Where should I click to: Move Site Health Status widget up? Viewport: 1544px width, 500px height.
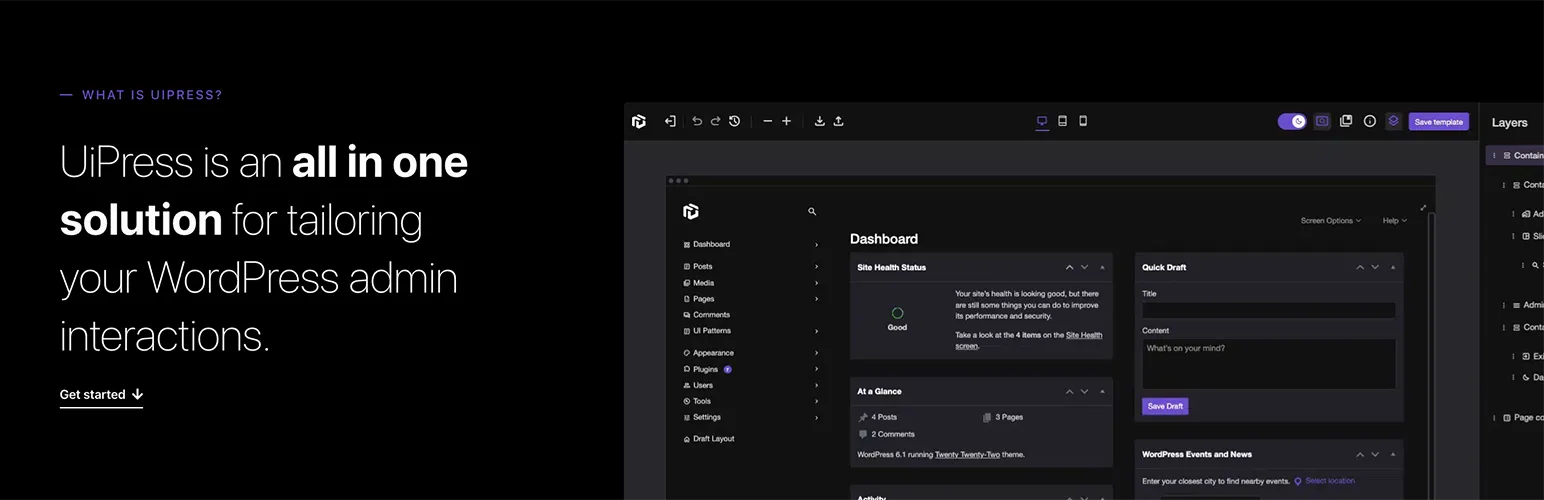(1069, 267)
